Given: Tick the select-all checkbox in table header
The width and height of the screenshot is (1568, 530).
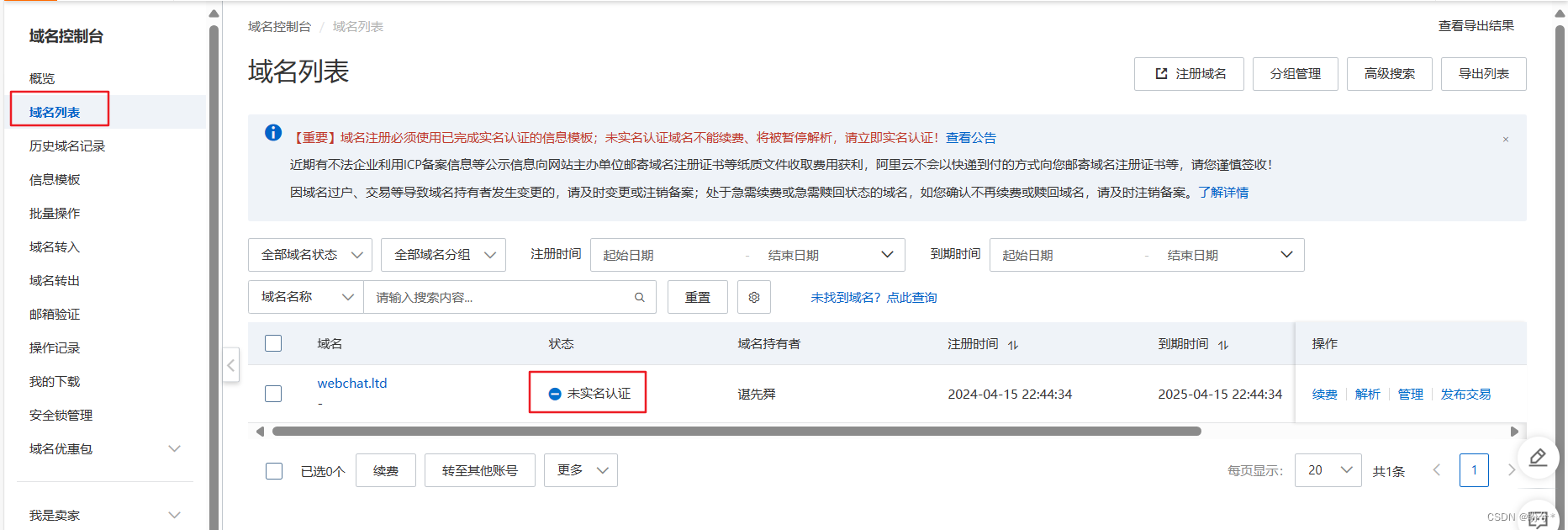Looking at the screenshot, I should pos(273,343).
